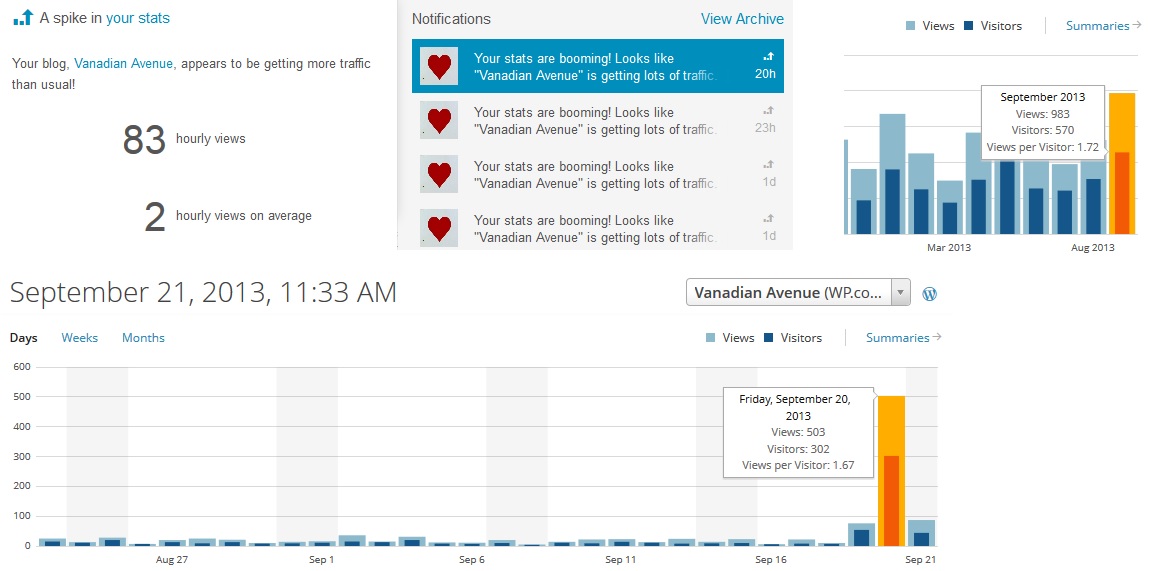The height and width of the screenshot is (571, 1149).
Task: Click the spike stats bar-chart icon
Action: coord(22,18)
